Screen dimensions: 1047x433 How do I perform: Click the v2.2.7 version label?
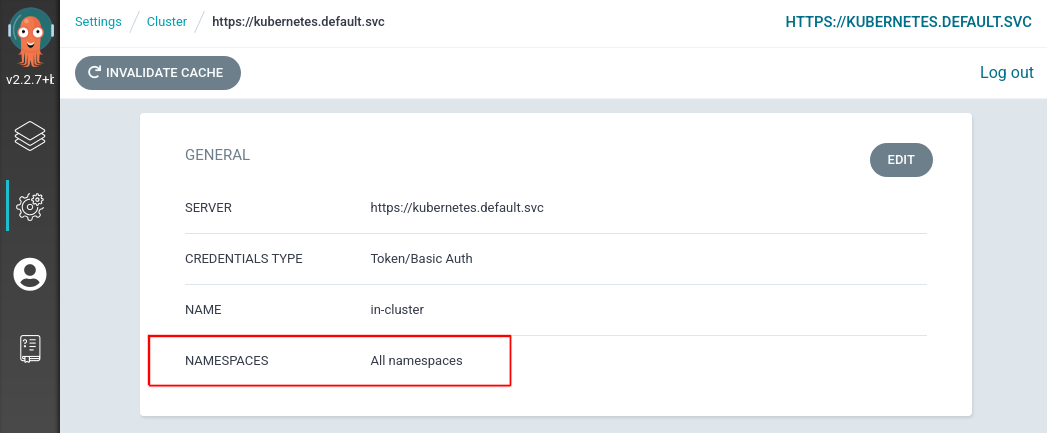coord(30,79)
